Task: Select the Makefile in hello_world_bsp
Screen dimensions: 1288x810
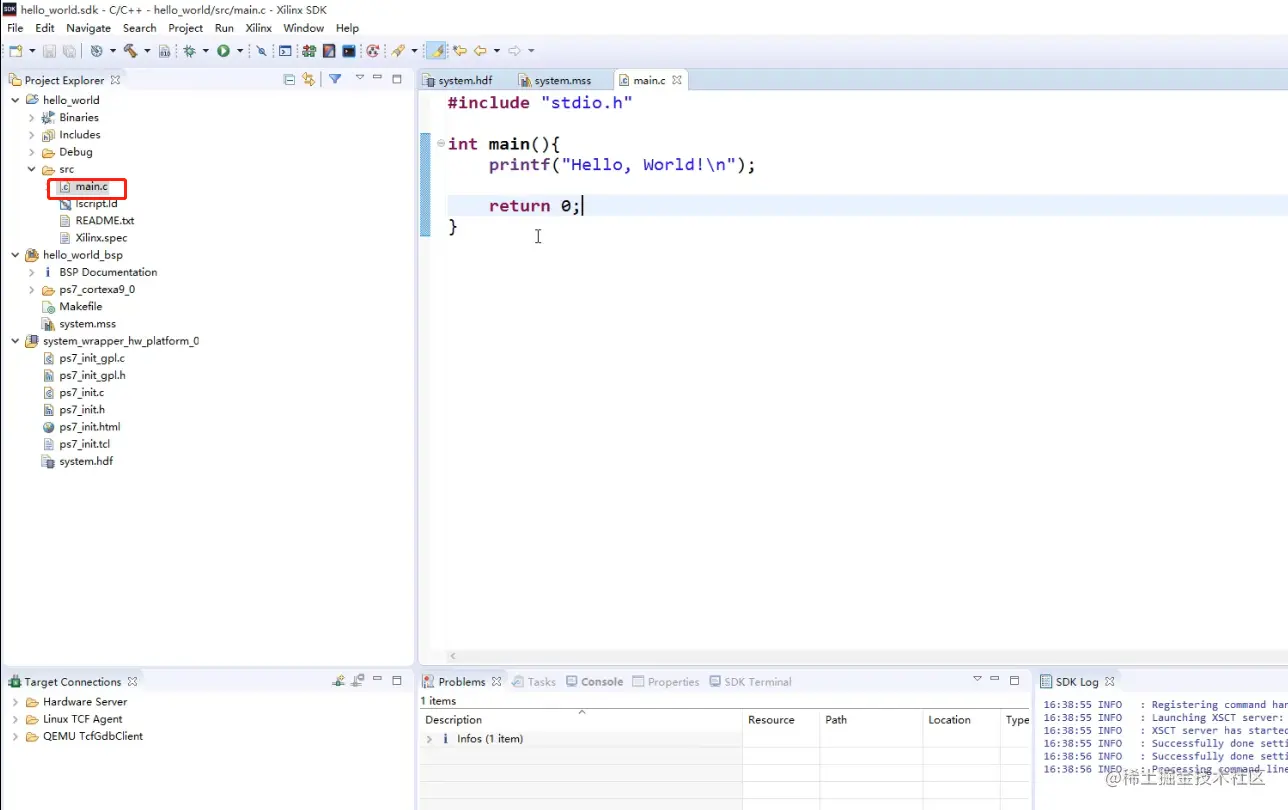Action: click(80, 307)
